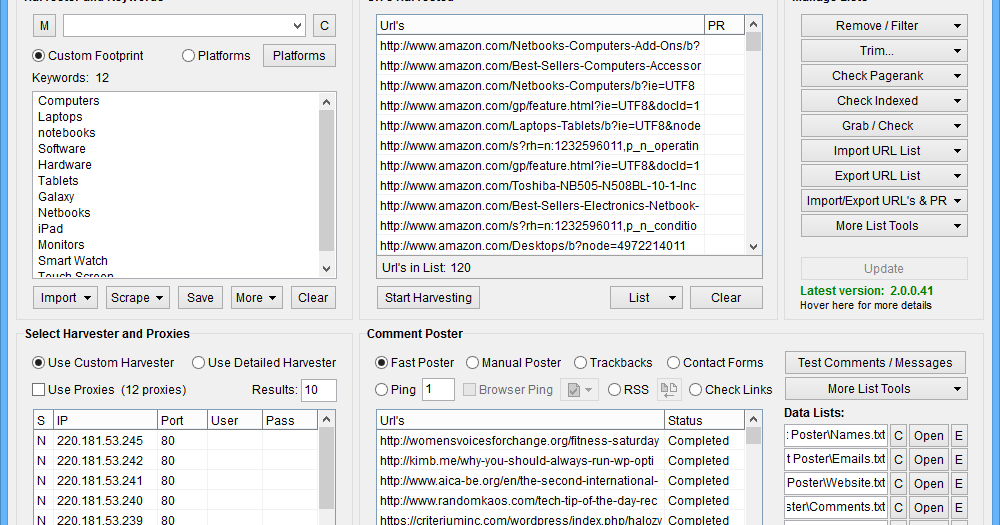Start Harvesting URLs

(x=429, y=298)
